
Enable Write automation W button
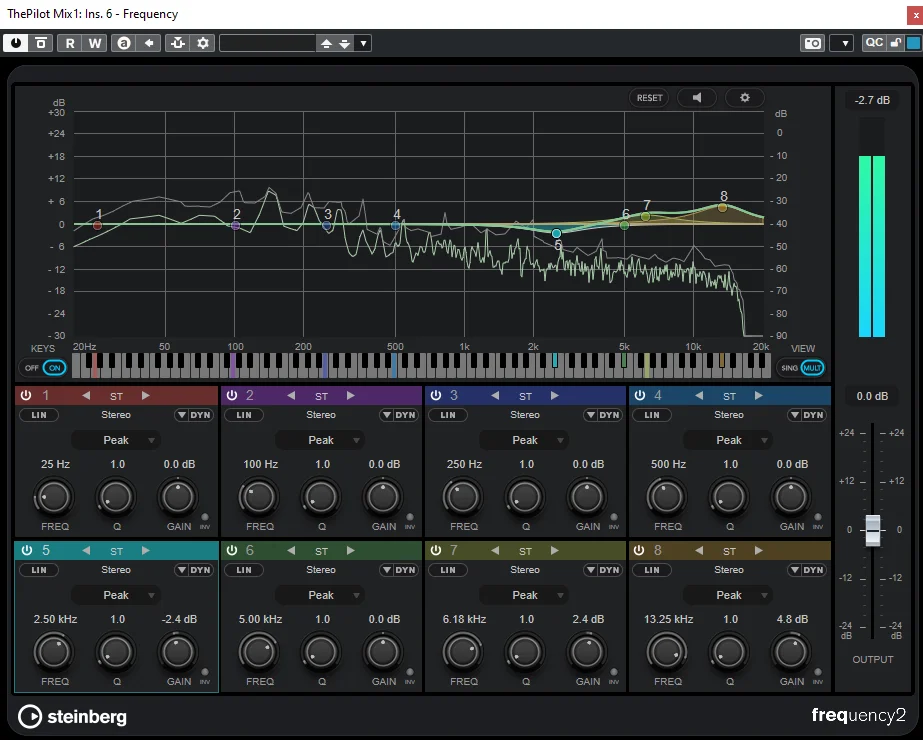click(x=95, y=43)
